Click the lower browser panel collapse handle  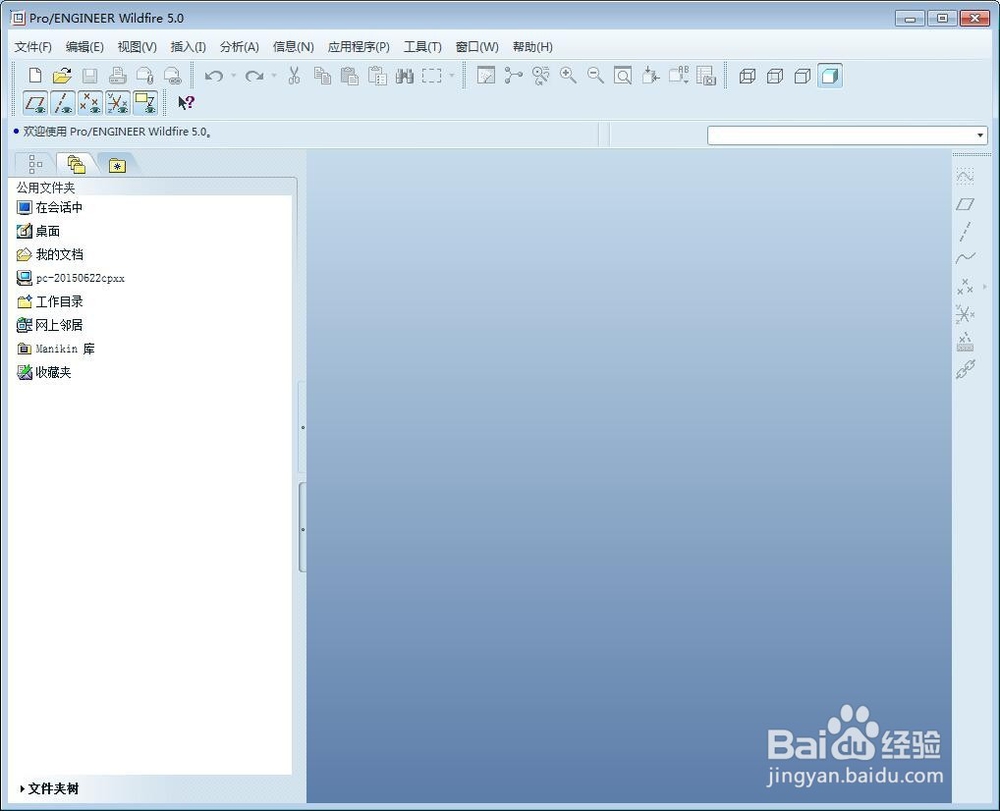point(302,528)
